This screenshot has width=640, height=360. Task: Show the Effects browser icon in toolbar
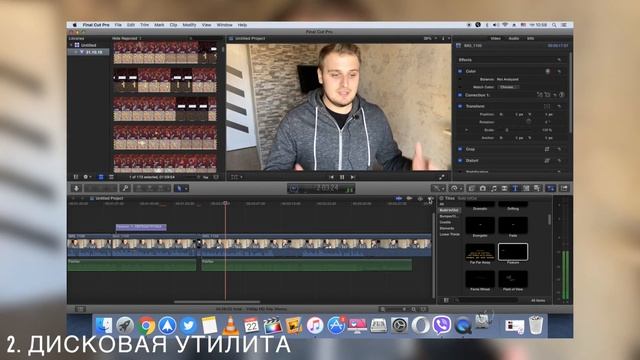coord(472,188)
